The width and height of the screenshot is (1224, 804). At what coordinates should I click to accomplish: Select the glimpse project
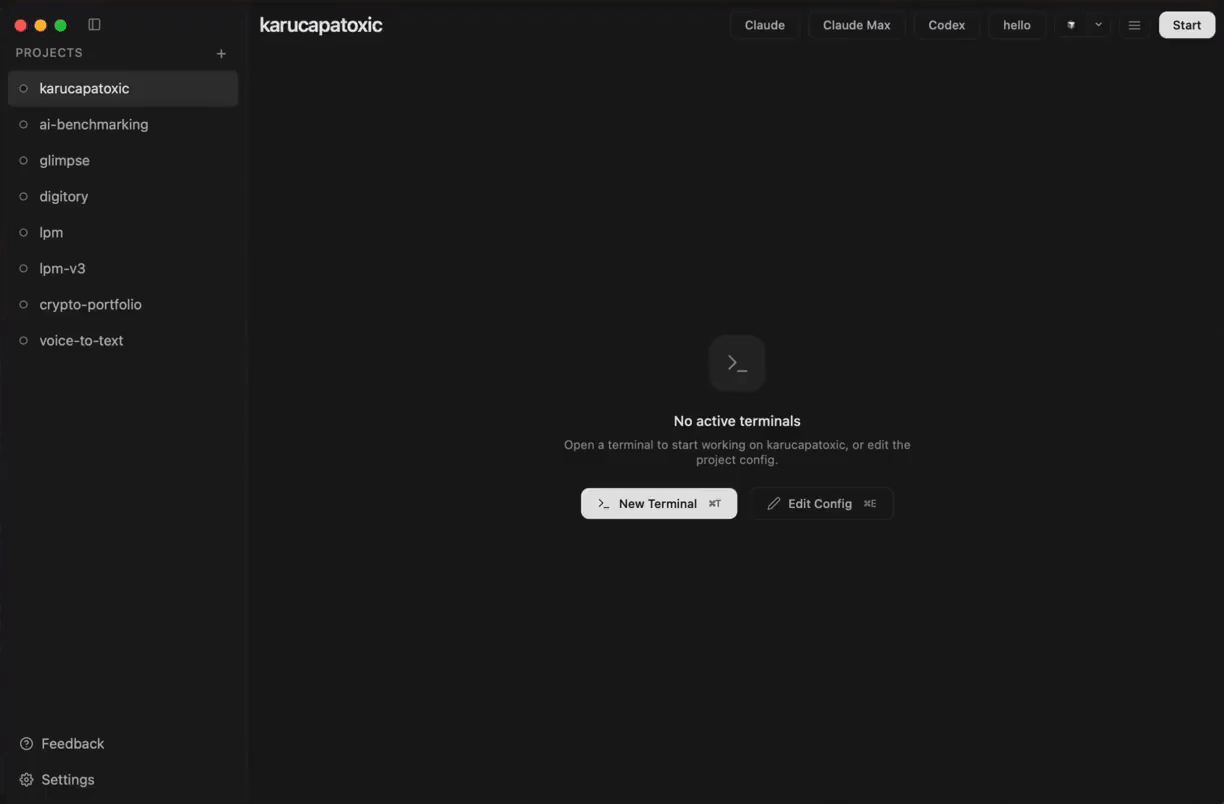point(123,160)
